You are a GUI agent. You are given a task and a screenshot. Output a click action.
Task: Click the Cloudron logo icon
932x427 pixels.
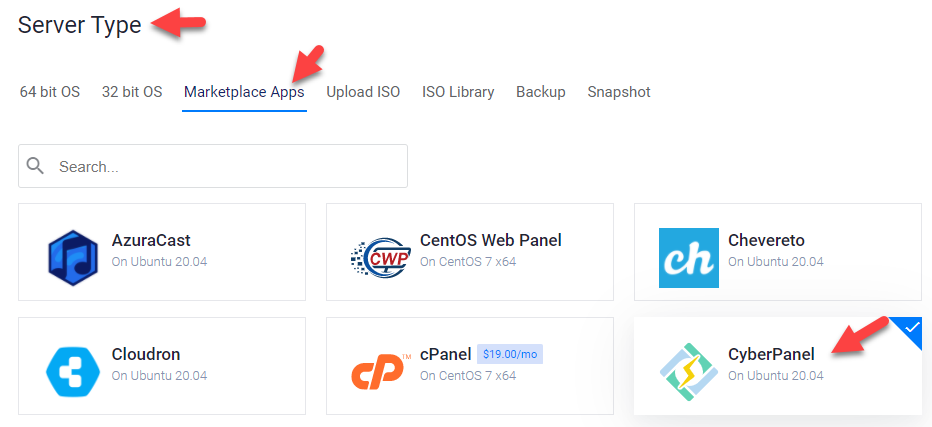pos(73,372)
